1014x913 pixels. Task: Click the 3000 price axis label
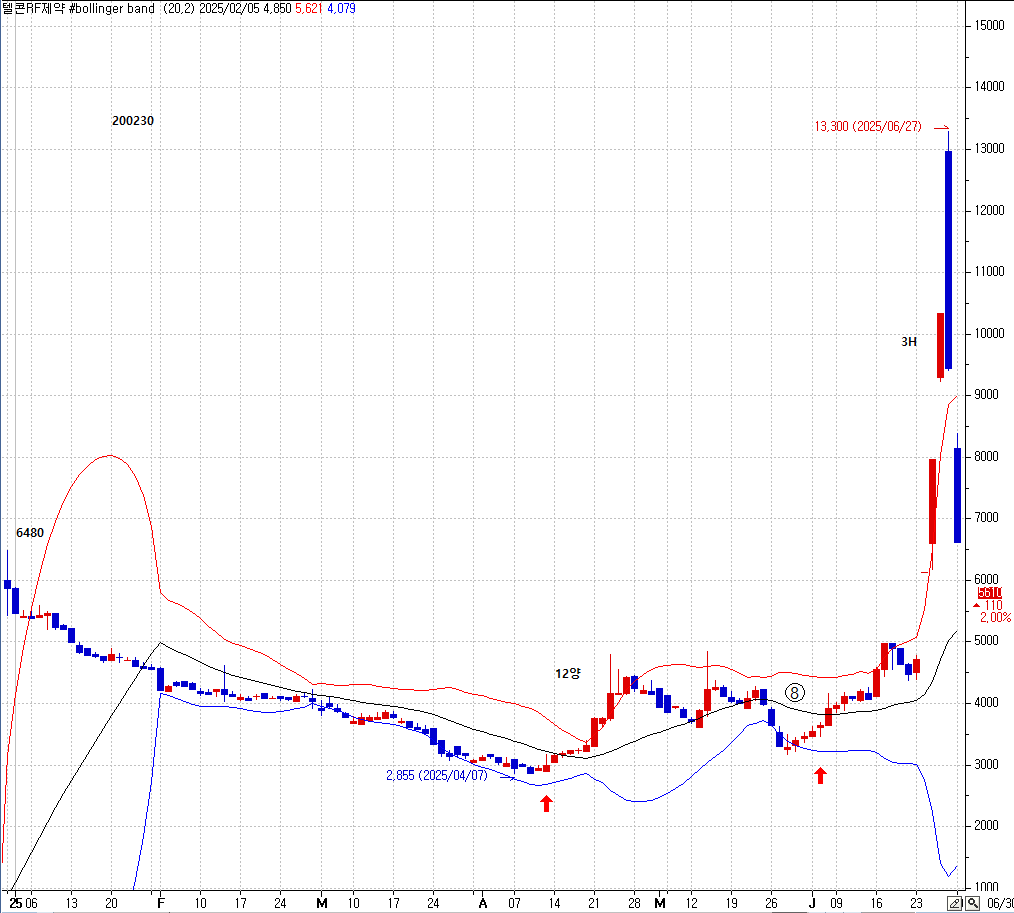pos(986,765)
